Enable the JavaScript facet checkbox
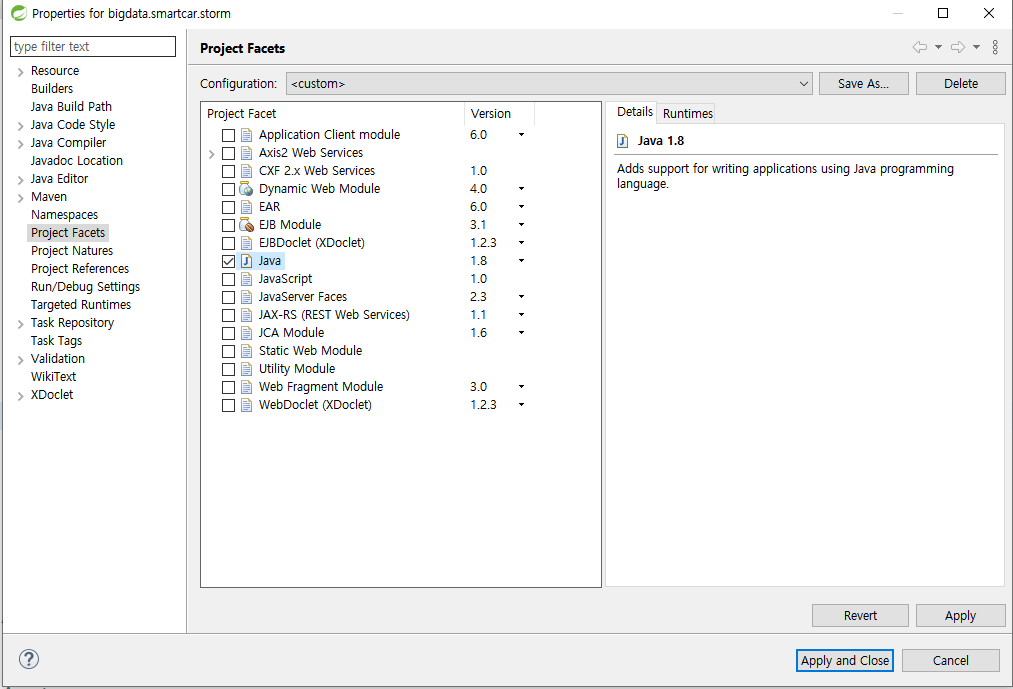 pyautogui.click(x=228, y=279)
